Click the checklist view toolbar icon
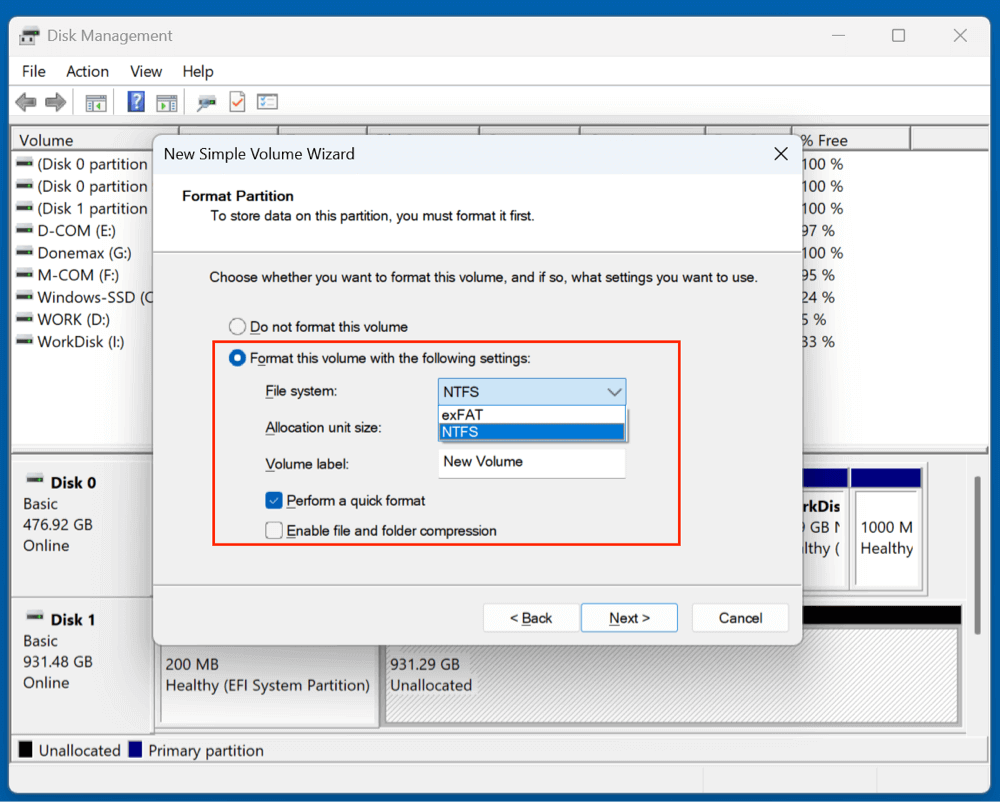The height and width of the screenshot is (802, 1000). [267, 102]
